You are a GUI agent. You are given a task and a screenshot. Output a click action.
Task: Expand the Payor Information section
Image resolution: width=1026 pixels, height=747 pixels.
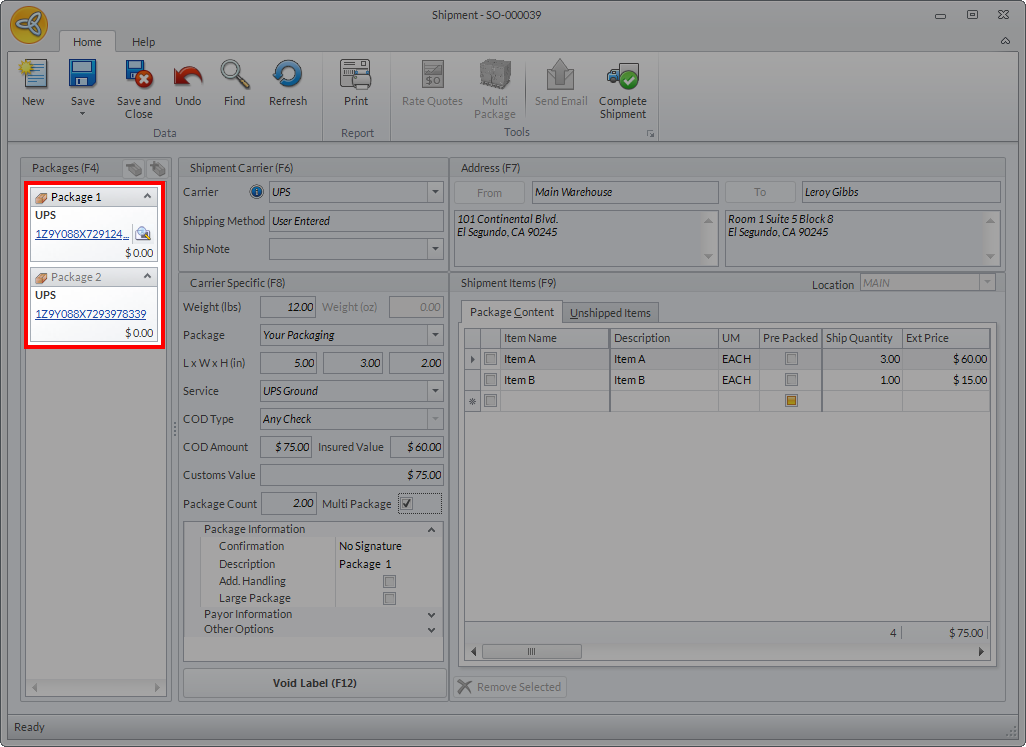pyautogui.click(x=431, y=614)
